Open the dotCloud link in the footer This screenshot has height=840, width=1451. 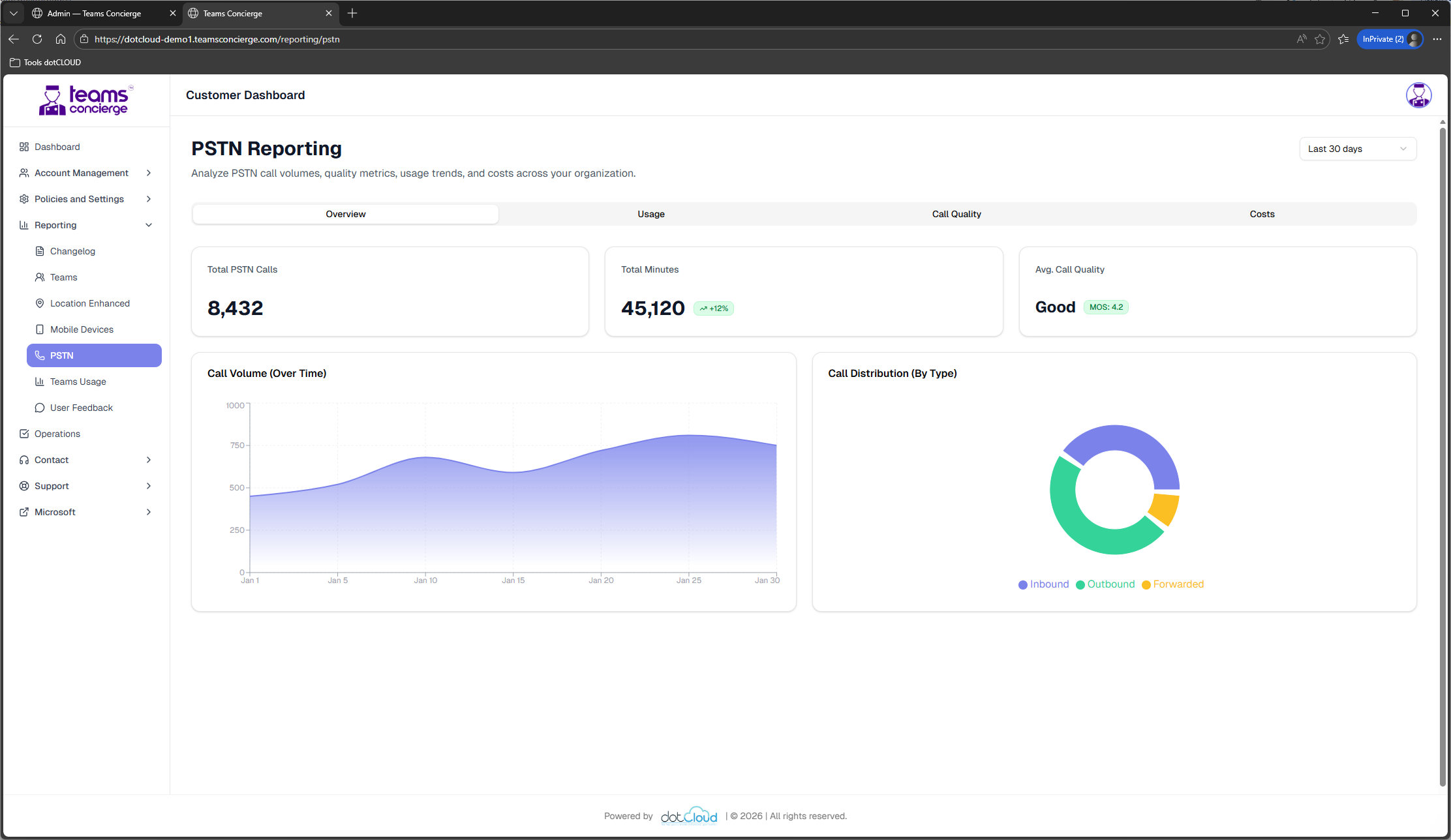point(689,816)
